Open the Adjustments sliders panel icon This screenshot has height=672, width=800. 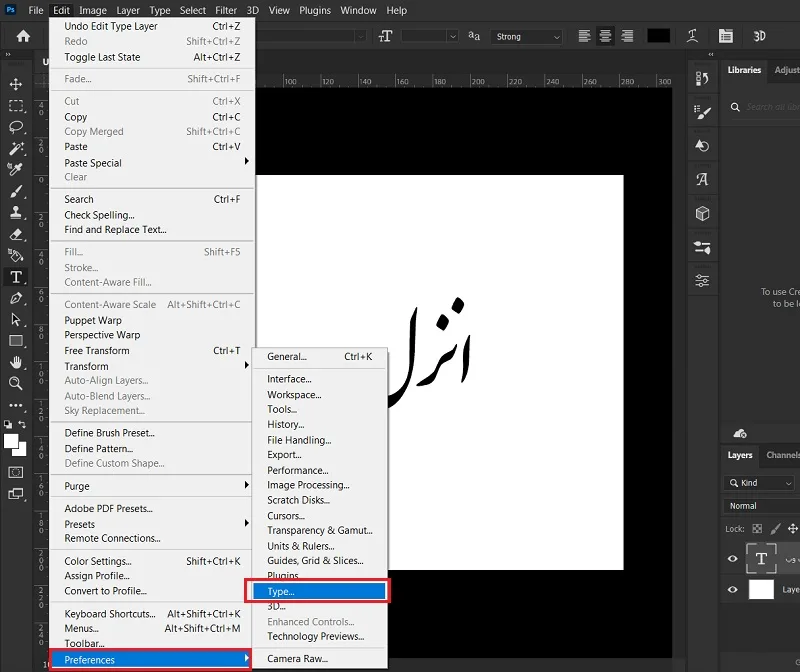coord(702,281)
